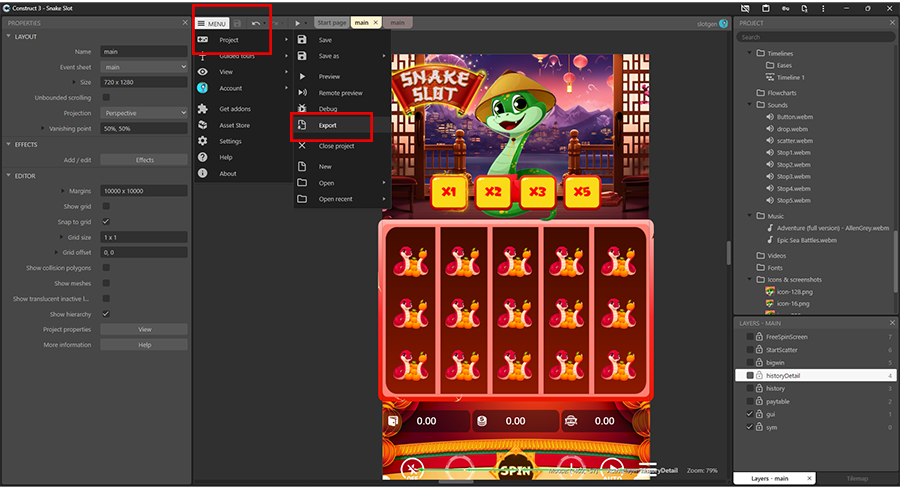Enable the Show grid checkbox
This screenshot has width=900, height=489.
click(x=106, y=206)
